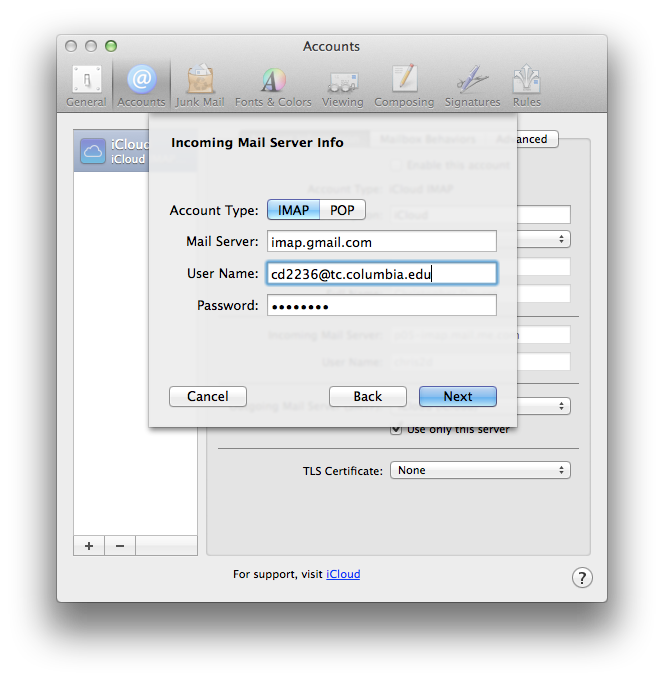Choose IMAP as the account type
The width and height of the screenshot is (664, 681).
click(x=294, y=210)
